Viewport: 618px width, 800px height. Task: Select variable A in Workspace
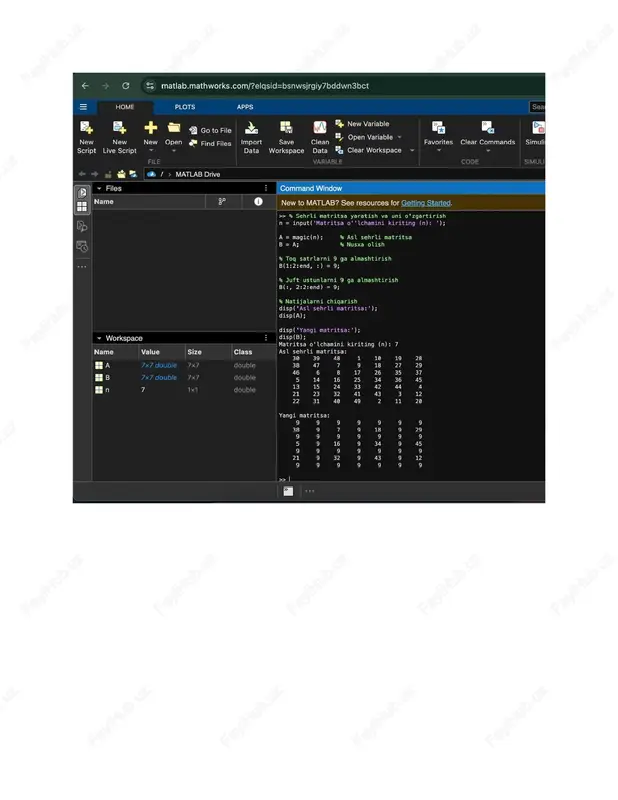(184, 365)
